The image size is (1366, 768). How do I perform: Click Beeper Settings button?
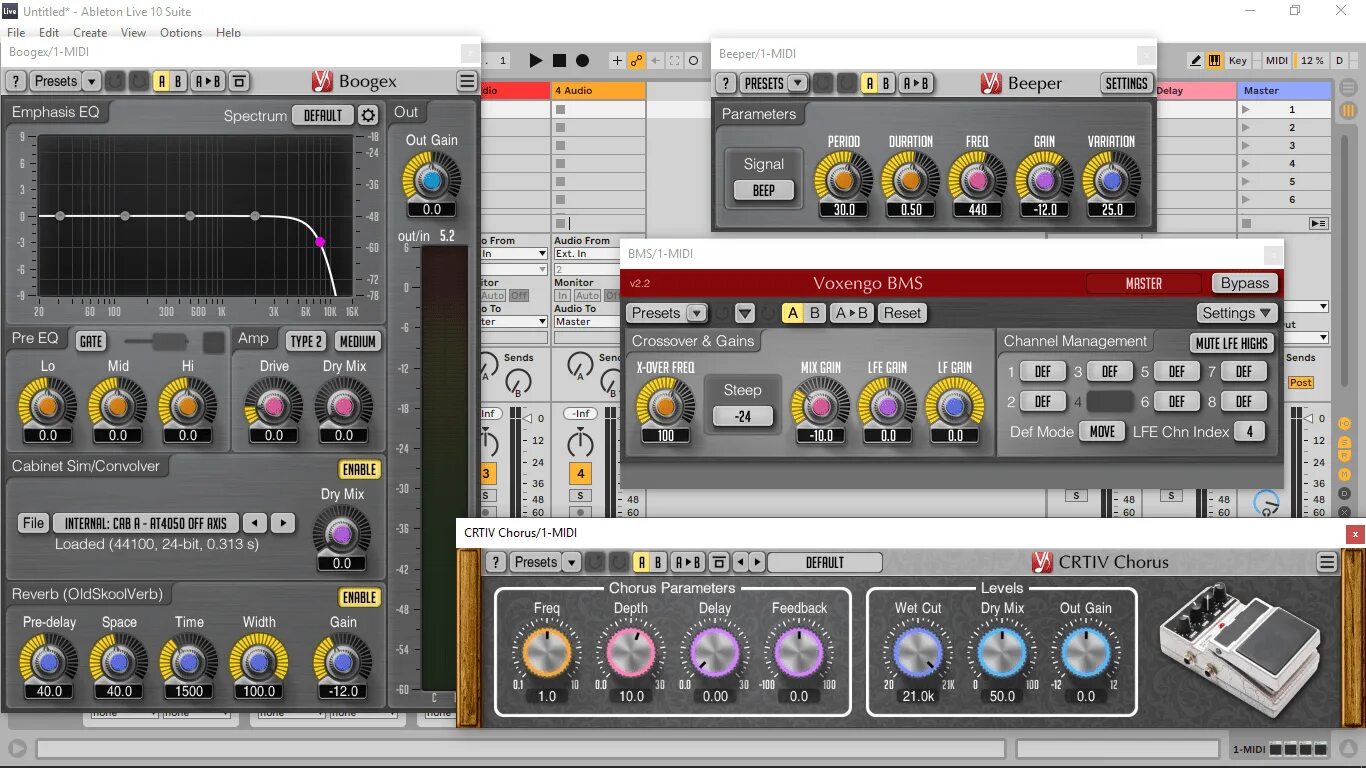pyautogui.click(x=1126, y=83)
